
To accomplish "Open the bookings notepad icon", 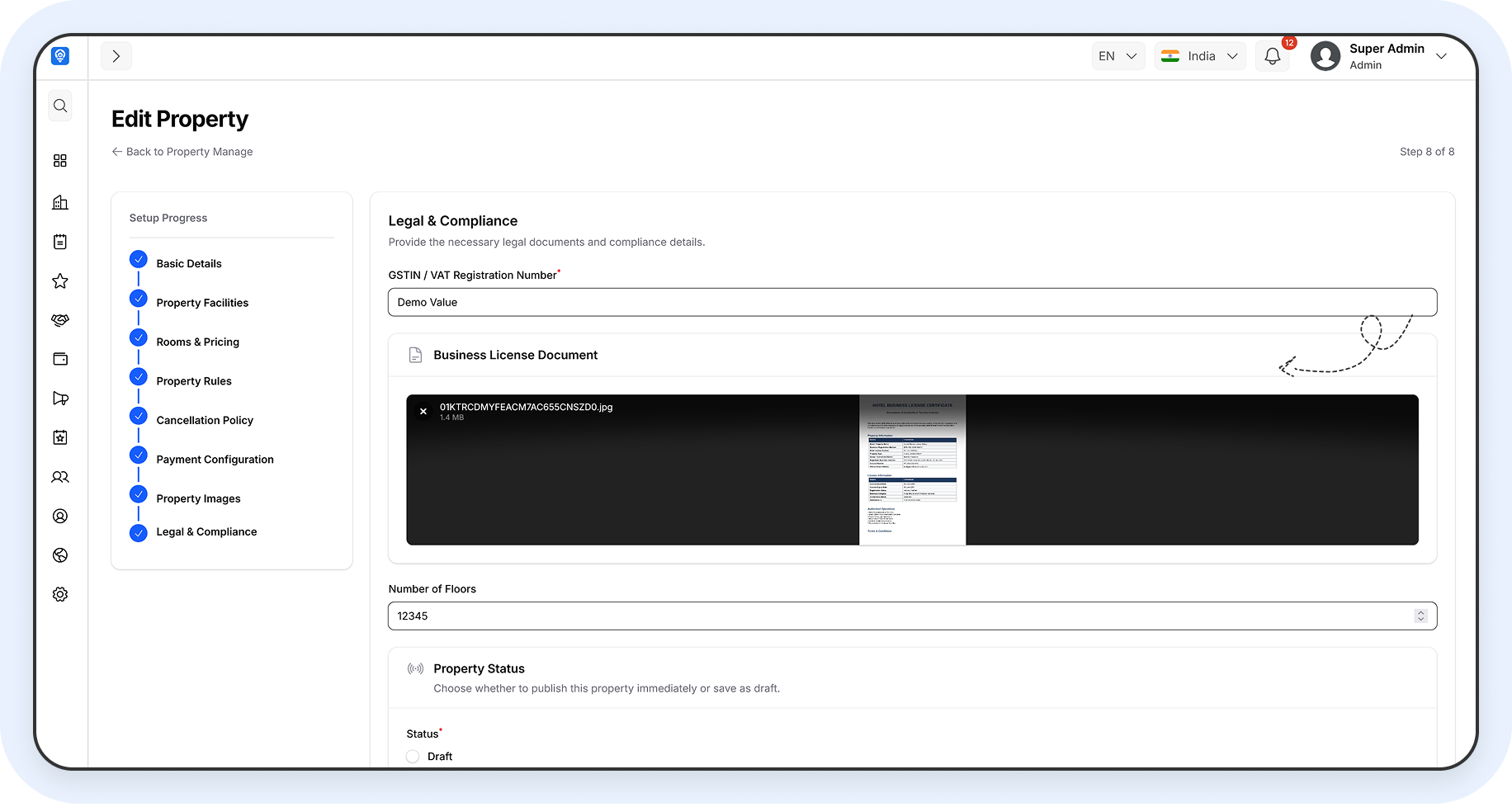I will point(60,242).
